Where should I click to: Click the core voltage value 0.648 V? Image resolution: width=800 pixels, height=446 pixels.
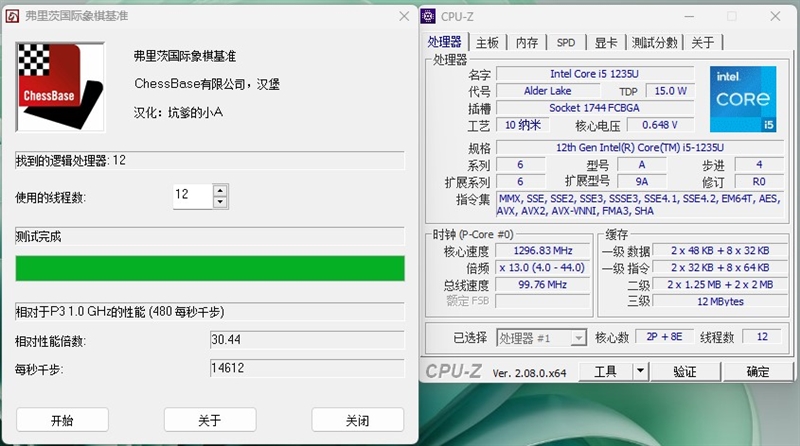tap(660, 125)
